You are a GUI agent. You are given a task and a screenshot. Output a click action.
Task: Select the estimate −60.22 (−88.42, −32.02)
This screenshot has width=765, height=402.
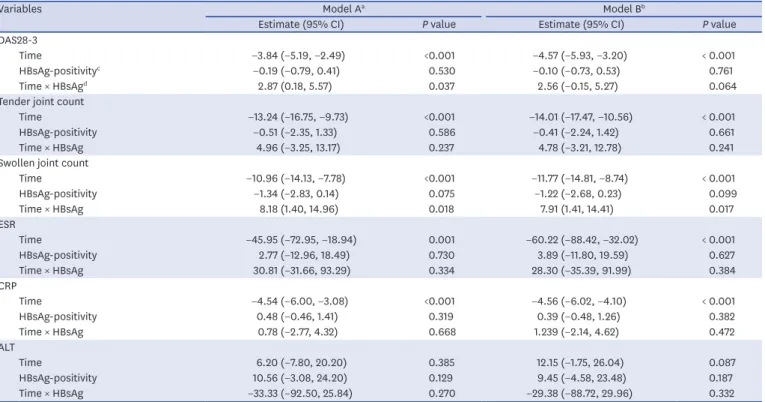(x=582, y=240)
